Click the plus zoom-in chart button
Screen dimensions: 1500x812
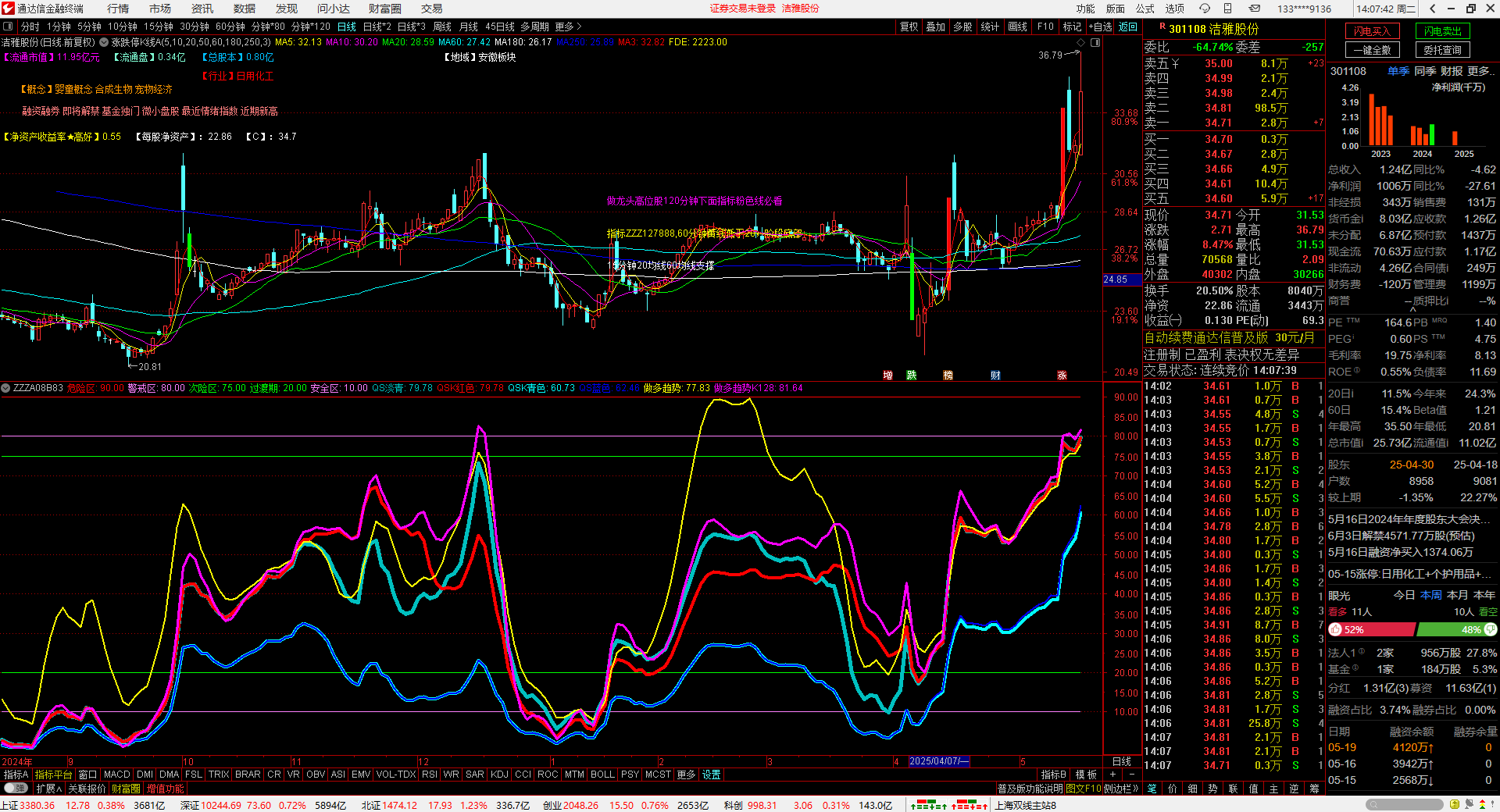(1112, 775)
